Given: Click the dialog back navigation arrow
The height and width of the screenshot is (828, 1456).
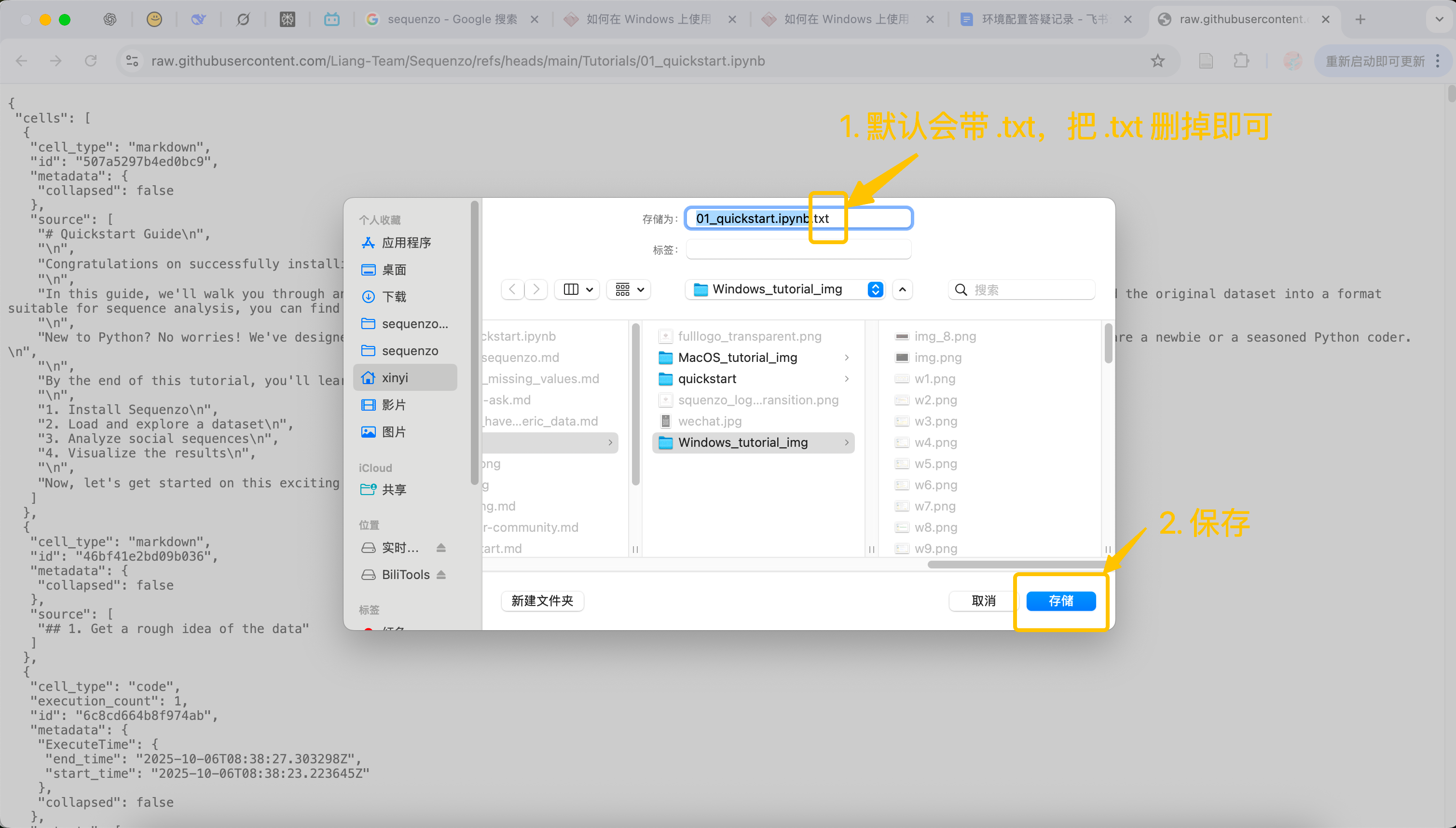Looking at the screenshot, I should pos(512,290).
